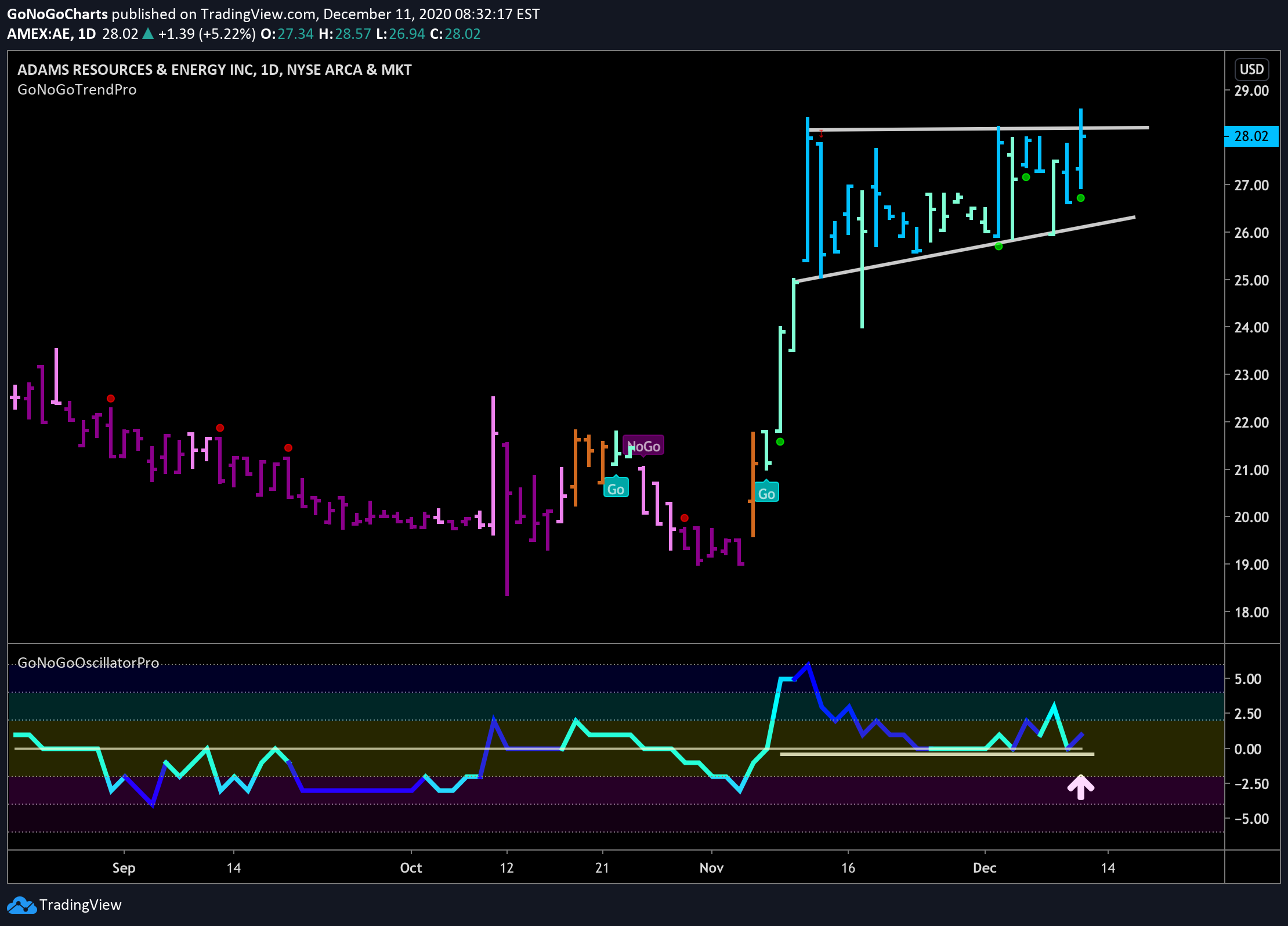This screenshot has height=926, width=1288.
Task: Click the first Go signal label near Oct 21
Action: click(616, 489)
